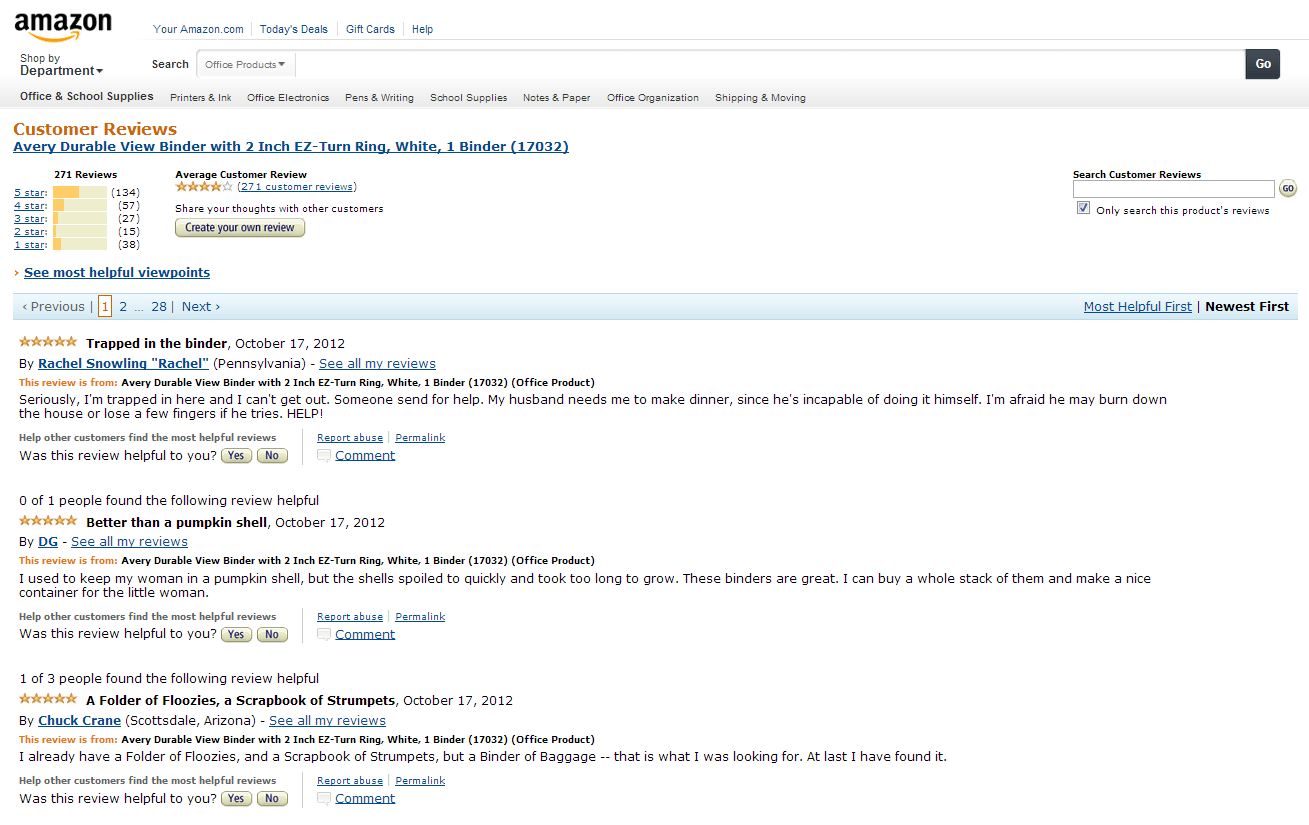The image size is (1309, 825).
Task: Click the Amazon logo
Action: (63, 26)
